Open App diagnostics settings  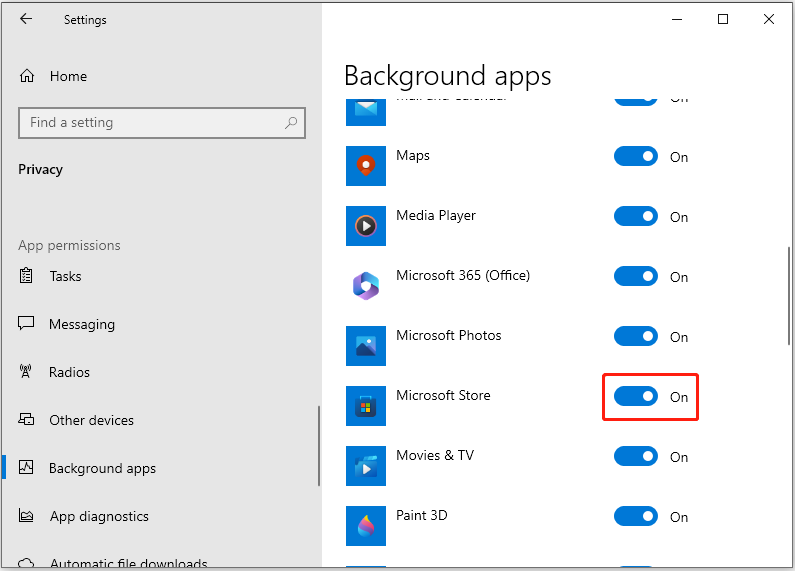(x=99, y=516)
